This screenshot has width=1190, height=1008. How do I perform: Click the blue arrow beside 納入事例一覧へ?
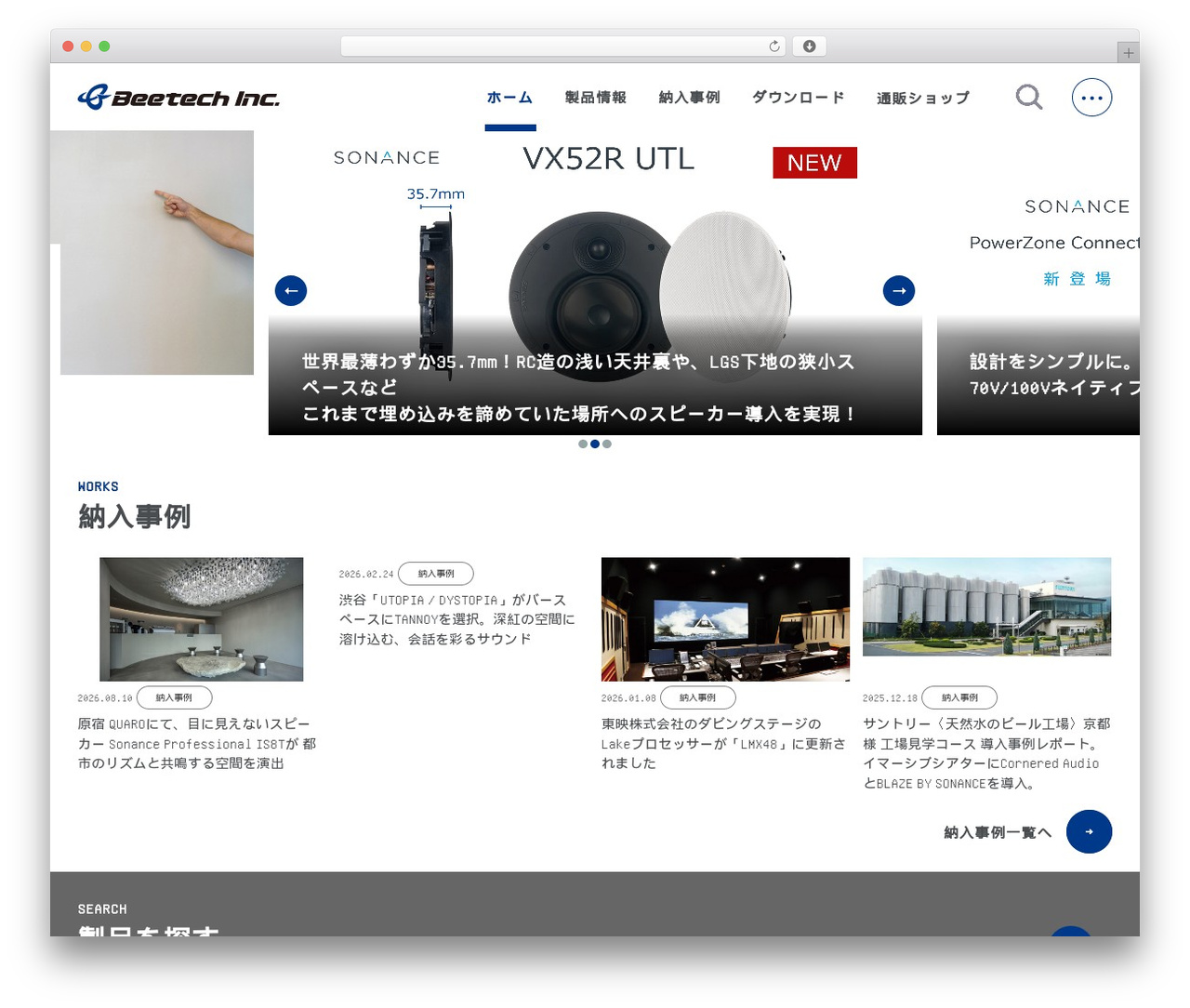1089,831
